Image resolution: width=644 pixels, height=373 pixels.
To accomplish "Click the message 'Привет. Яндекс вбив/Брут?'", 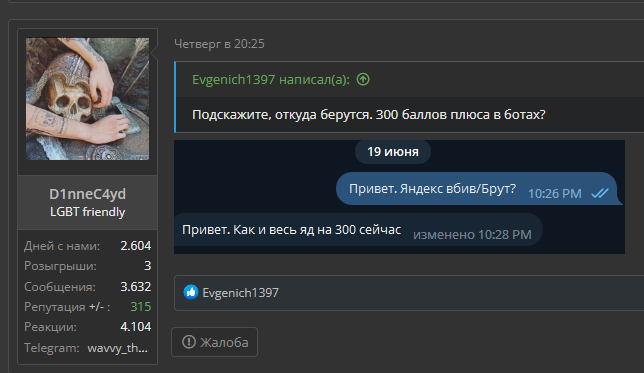I will click(x=432, y=189).
